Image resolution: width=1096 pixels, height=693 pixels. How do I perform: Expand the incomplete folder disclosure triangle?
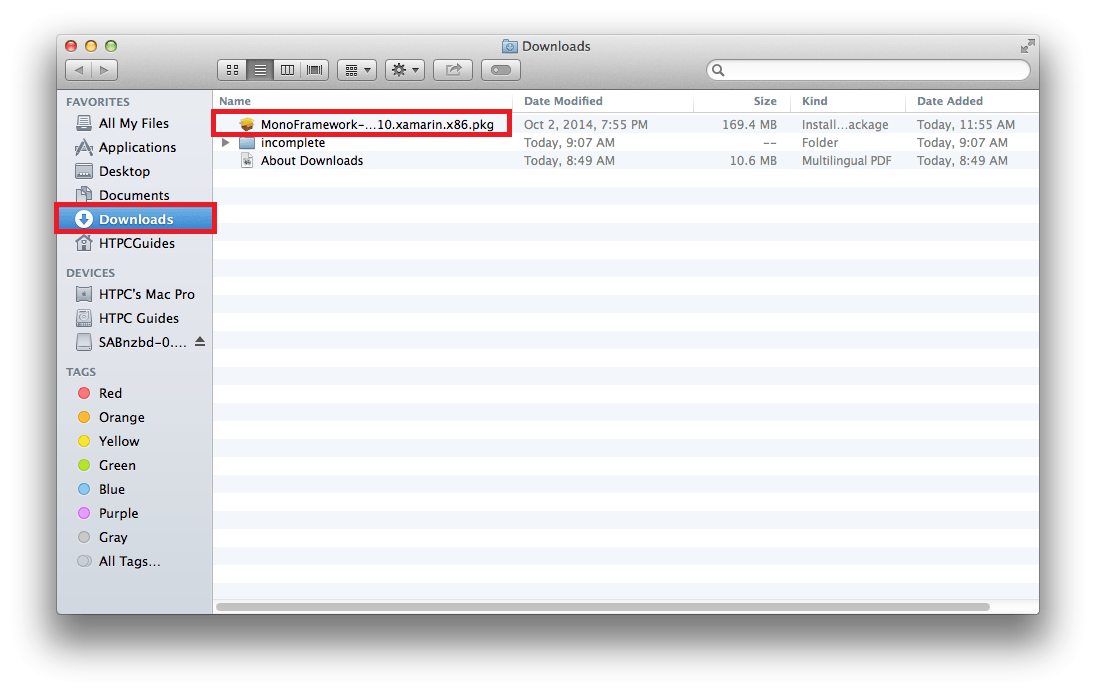click(x=226, y=143)
